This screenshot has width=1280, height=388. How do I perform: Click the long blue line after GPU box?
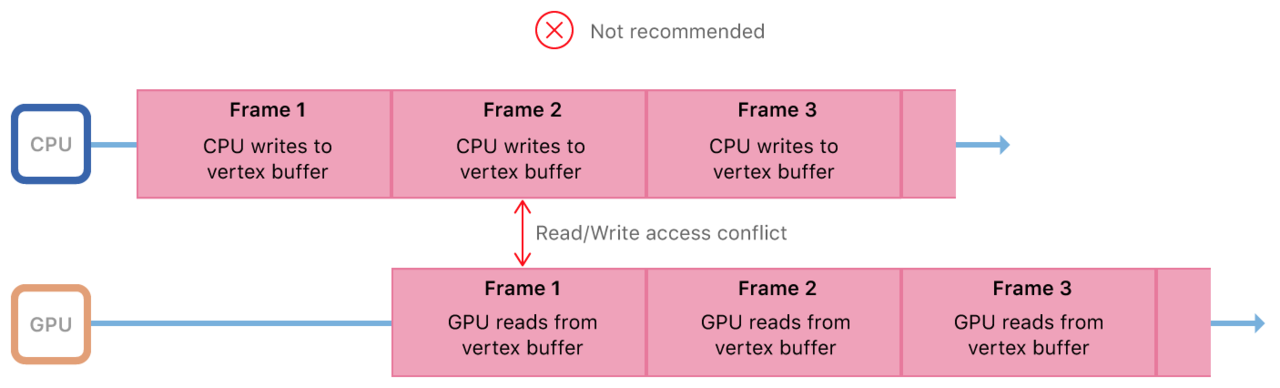[241, 323]
